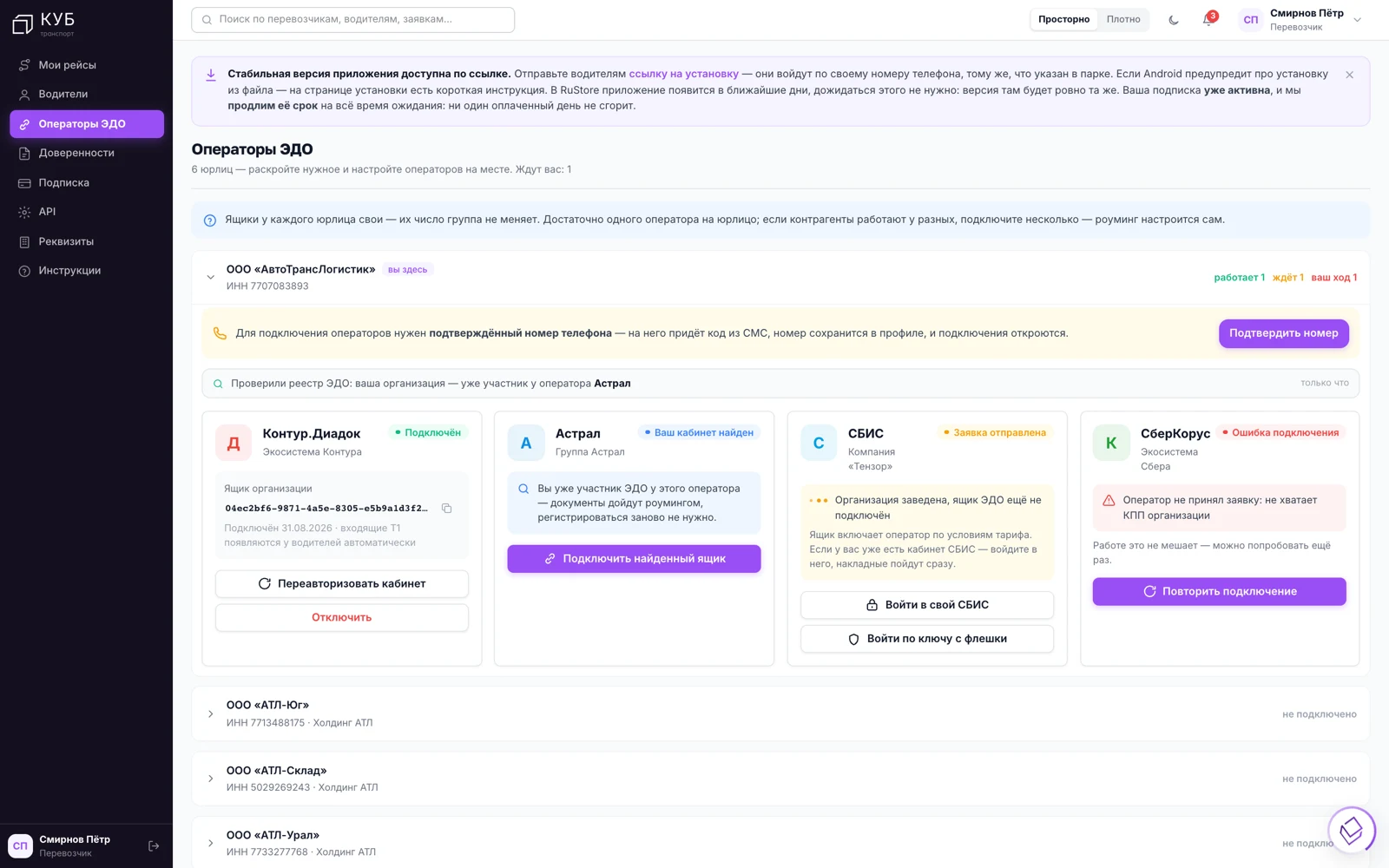1389x868 pixels.
Task: Click the Операторы ЭДО page heading
Action: 253,150
